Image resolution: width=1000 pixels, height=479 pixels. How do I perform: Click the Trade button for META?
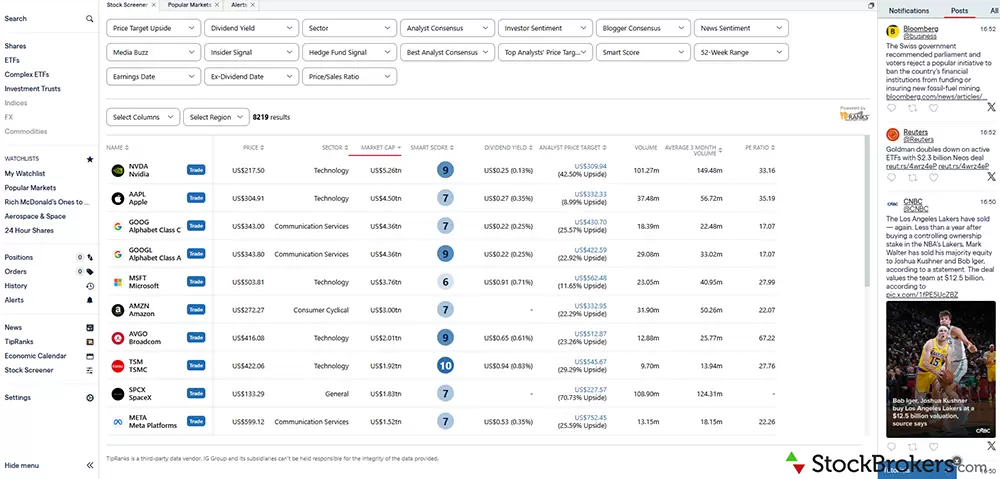click(196, 421)
